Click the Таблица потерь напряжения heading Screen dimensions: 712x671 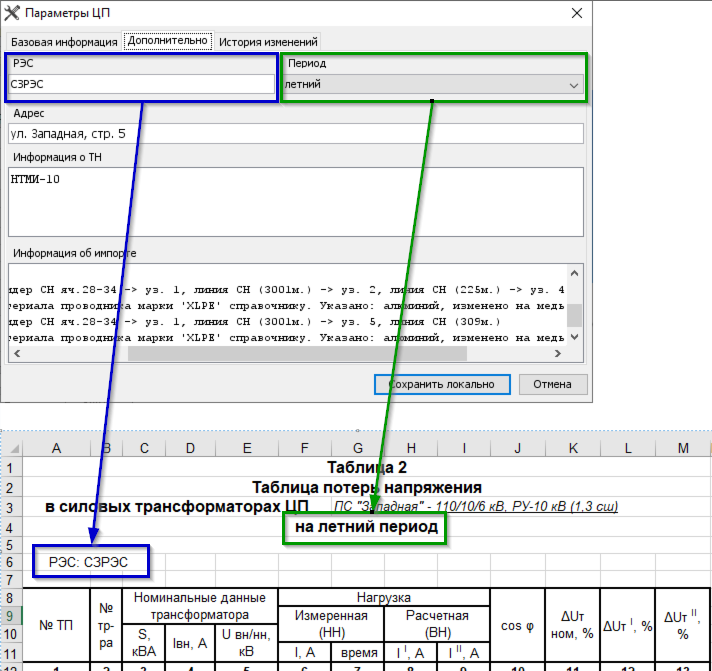pos(367,487)
